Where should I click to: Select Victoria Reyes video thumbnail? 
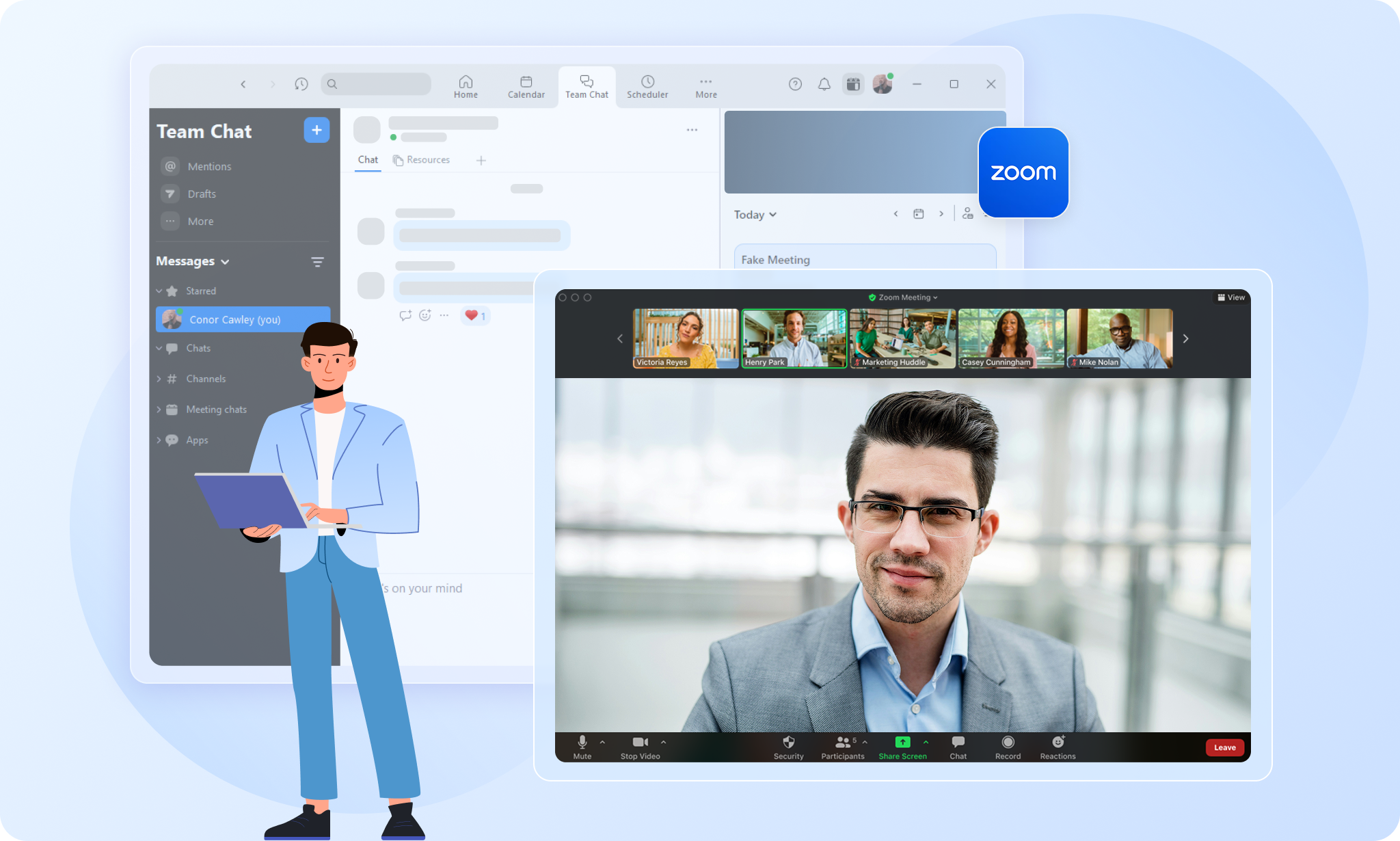point(686,338)
